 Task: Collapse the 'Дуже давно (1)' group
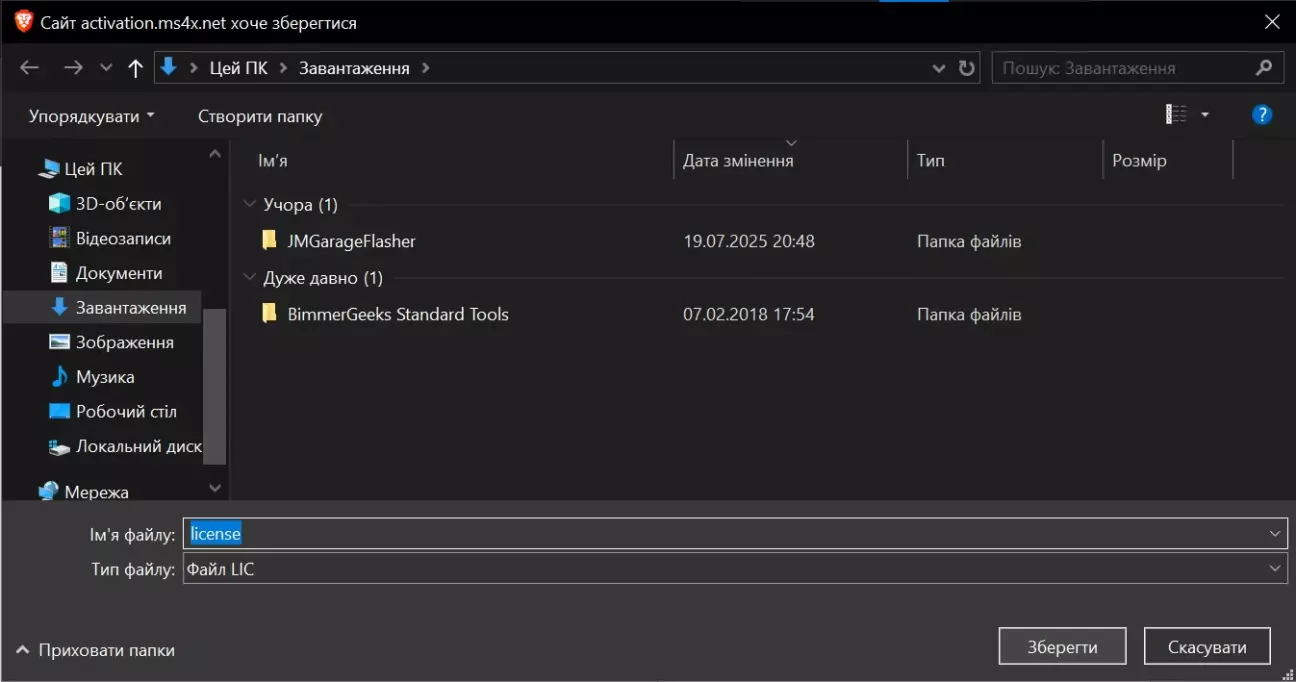(x=249, y=278)
